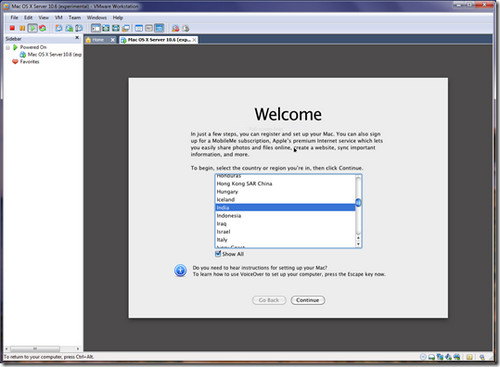Image resolution: width=500 pixels, height=367 pixels.
Task: Open the VM menu
Action: [59, 17]
